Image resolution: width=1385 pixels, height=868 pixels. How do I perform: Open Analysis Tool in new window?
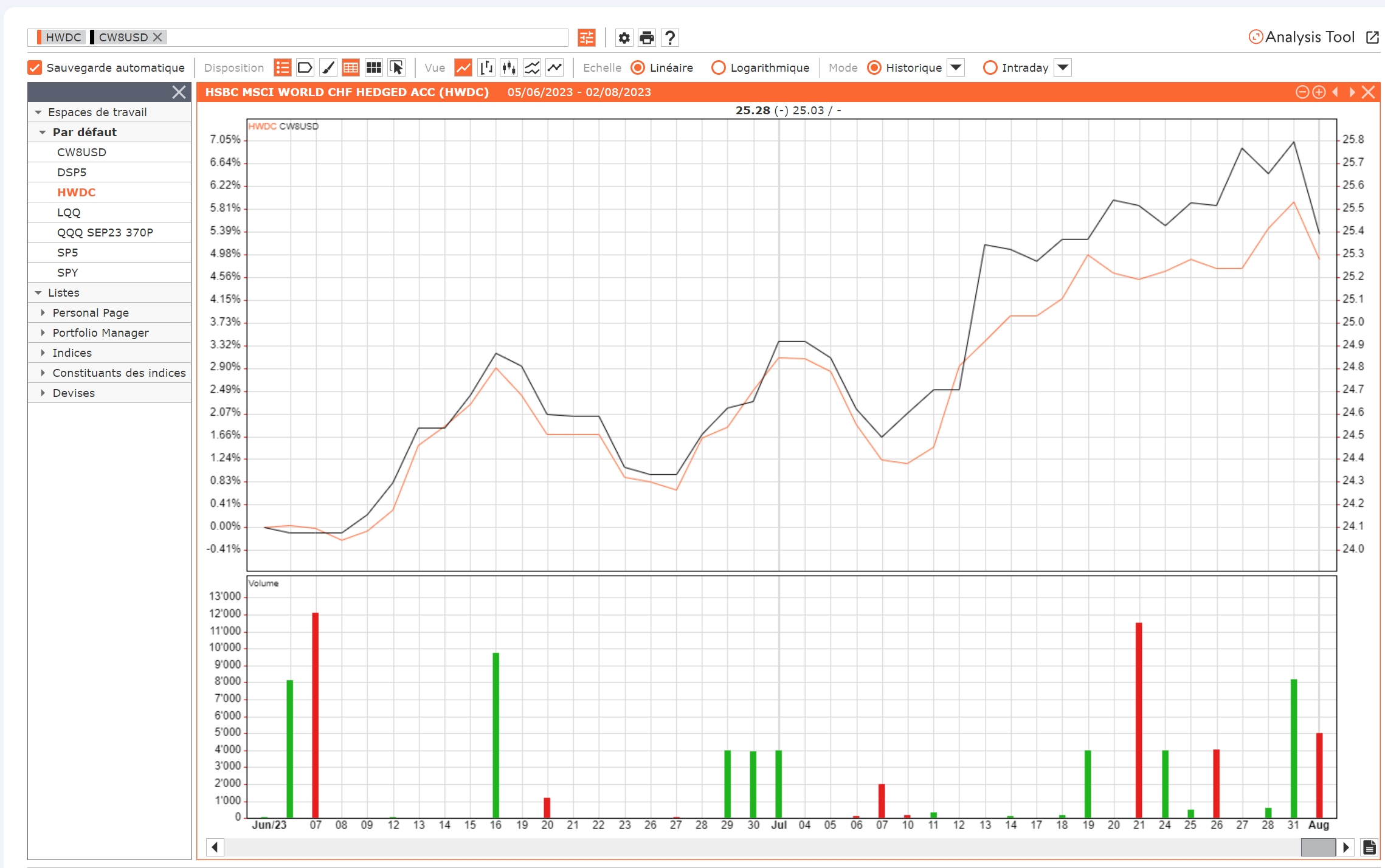coord(1372,38)
